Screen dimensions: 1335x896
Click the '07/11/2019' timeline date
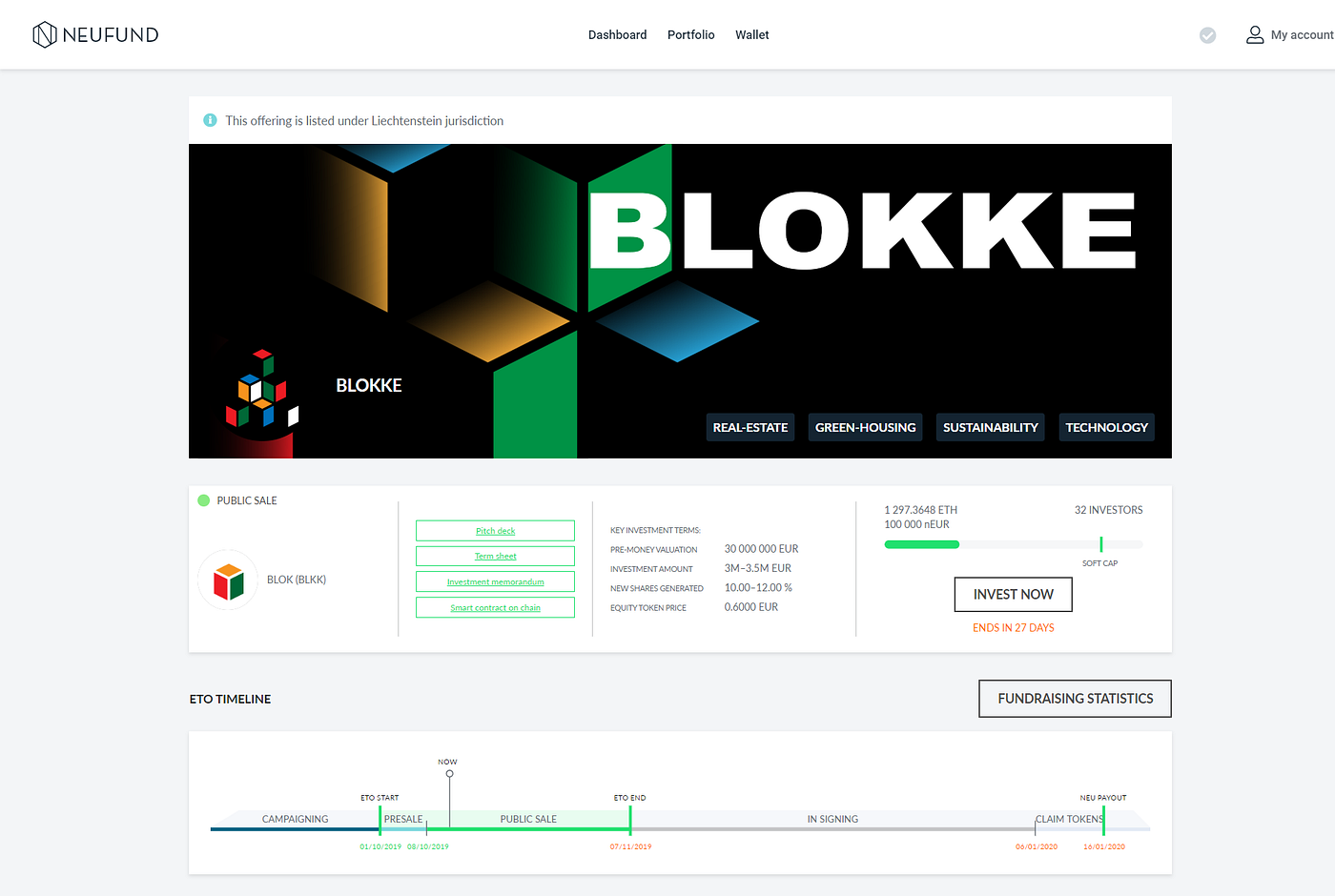[x=630, y=846]
